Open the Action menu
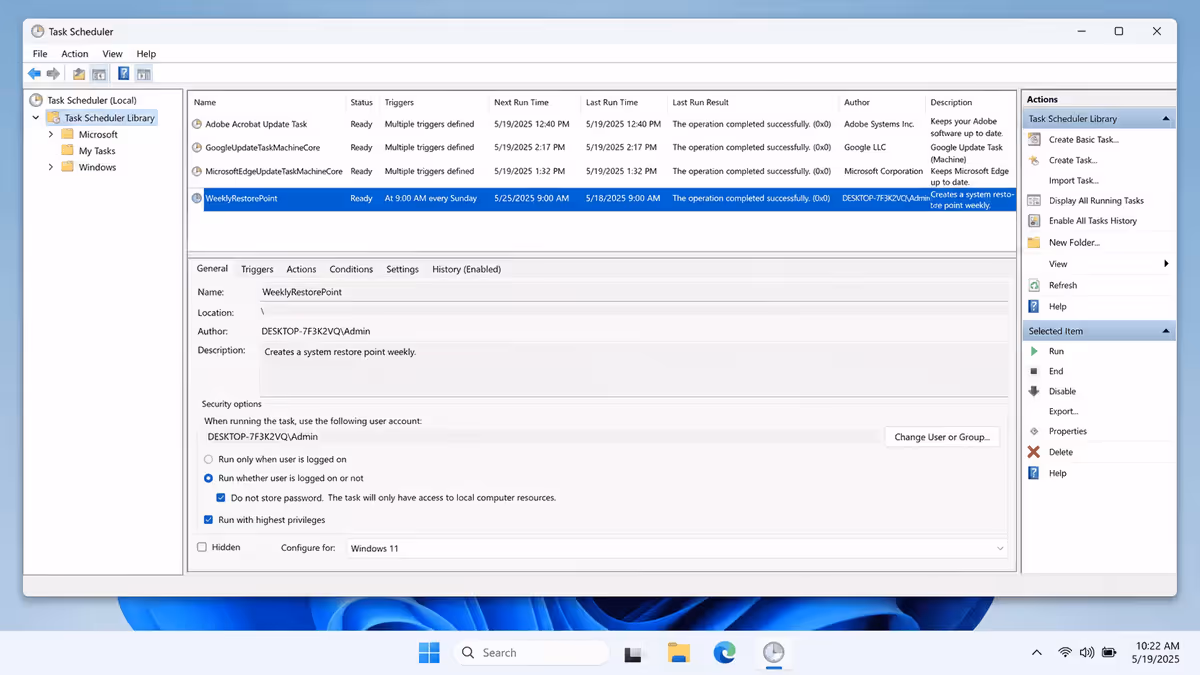This screenshot has width=1200, height=675. click(75, 54)
